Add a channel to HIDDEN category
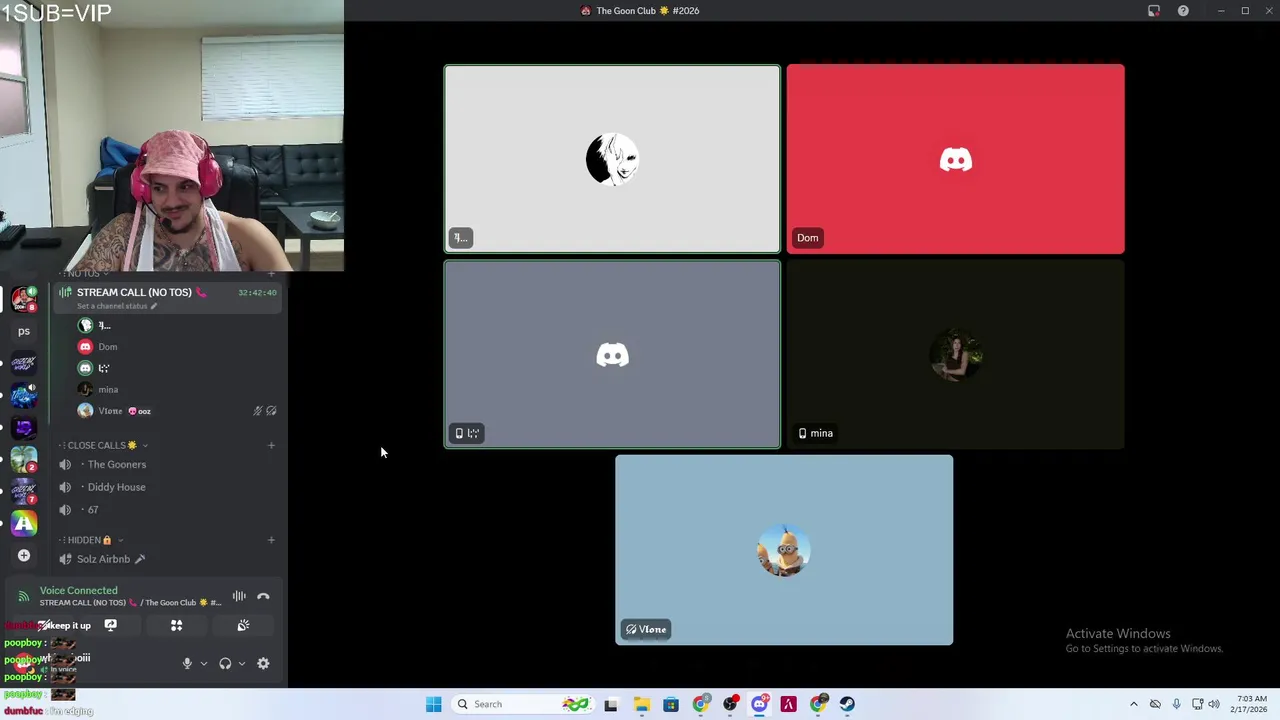 (x=271, y=540)
